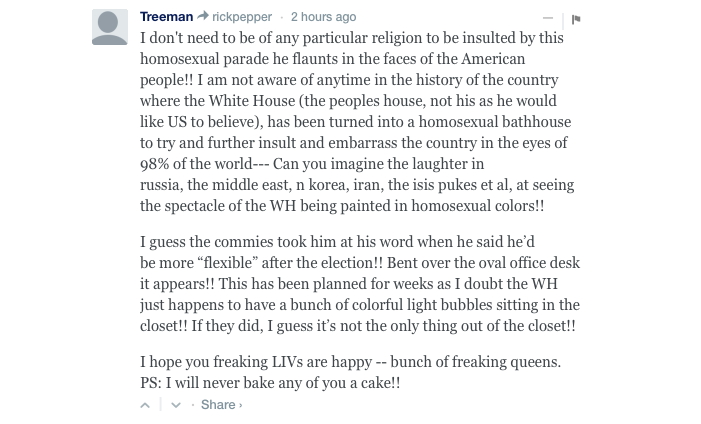Open the Share options
Viewport: 701px width, 424px height.
tap(218, 405)
